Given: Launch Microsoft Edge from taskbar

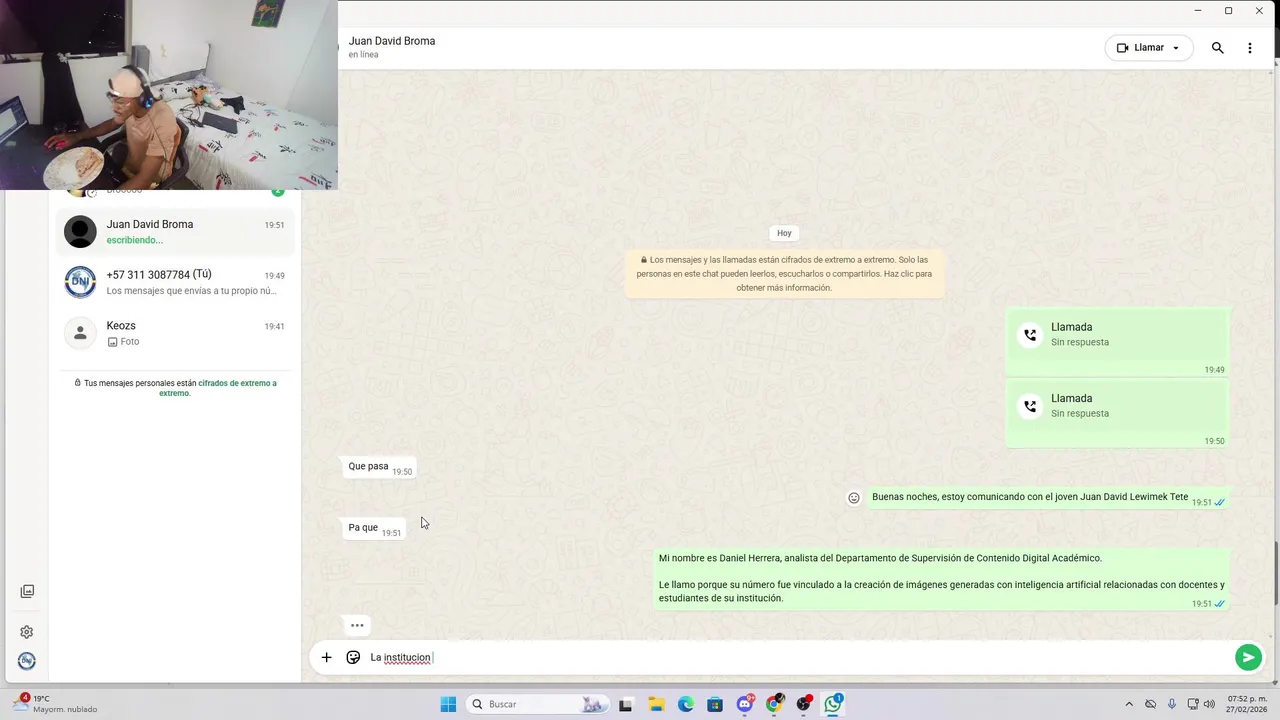Looking at the screenshot, I should 685,704.
